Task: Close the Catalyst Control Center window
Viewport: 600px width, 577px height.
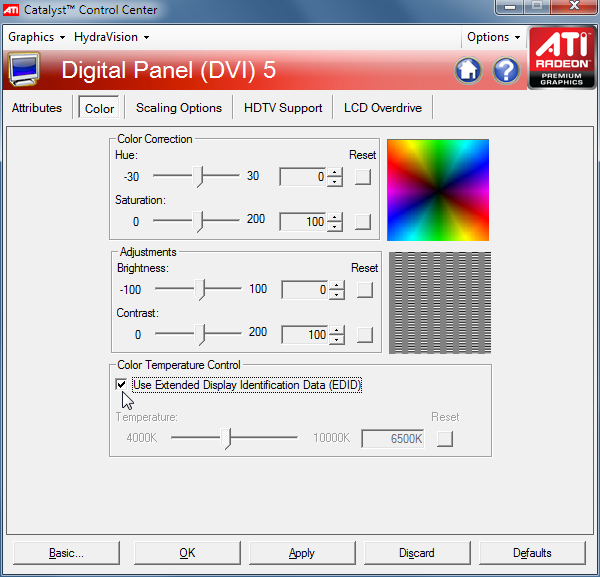Action: [575, 6]
